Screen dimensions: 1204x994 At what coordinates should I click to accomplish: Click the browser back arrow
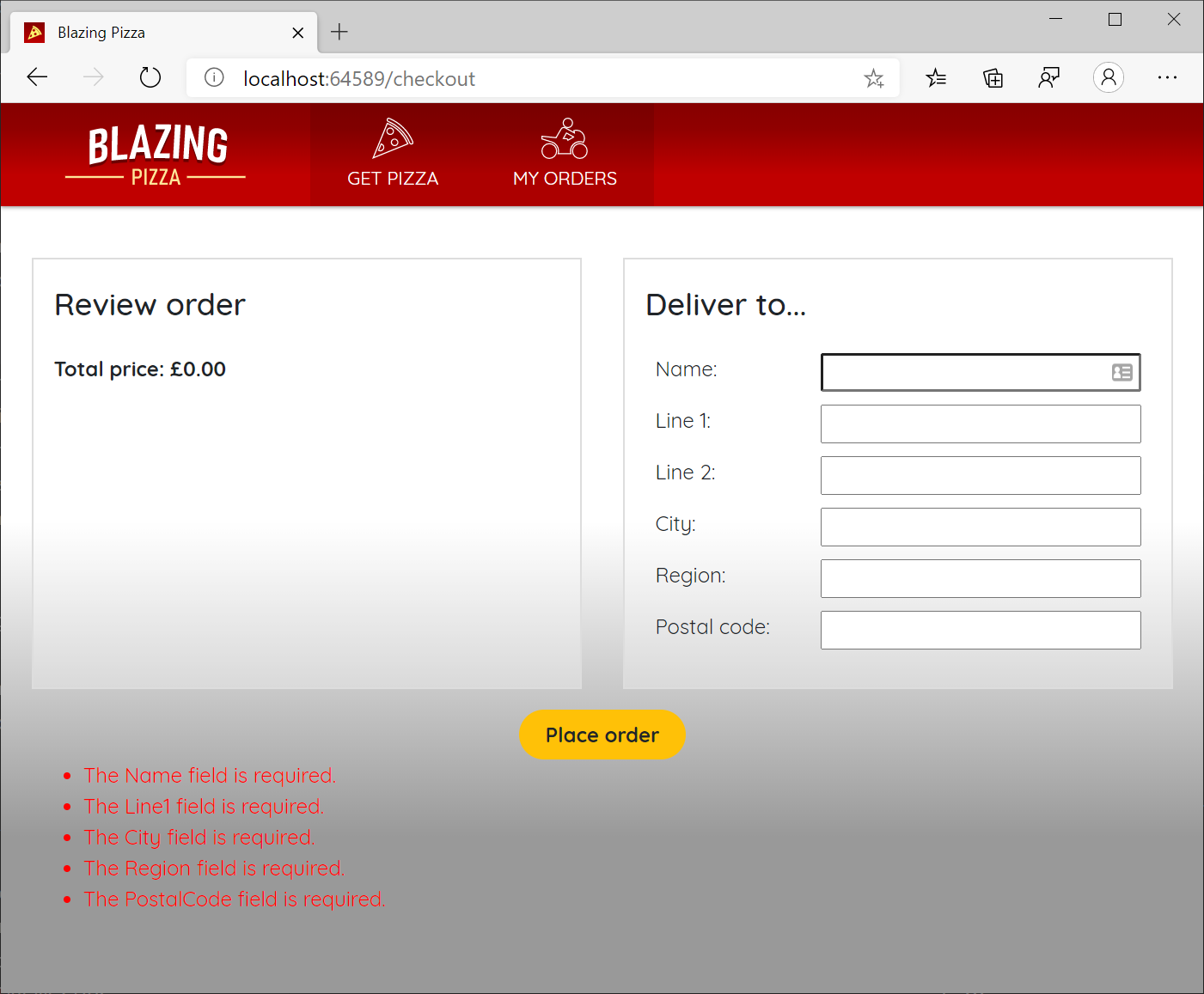click(37, 78)
